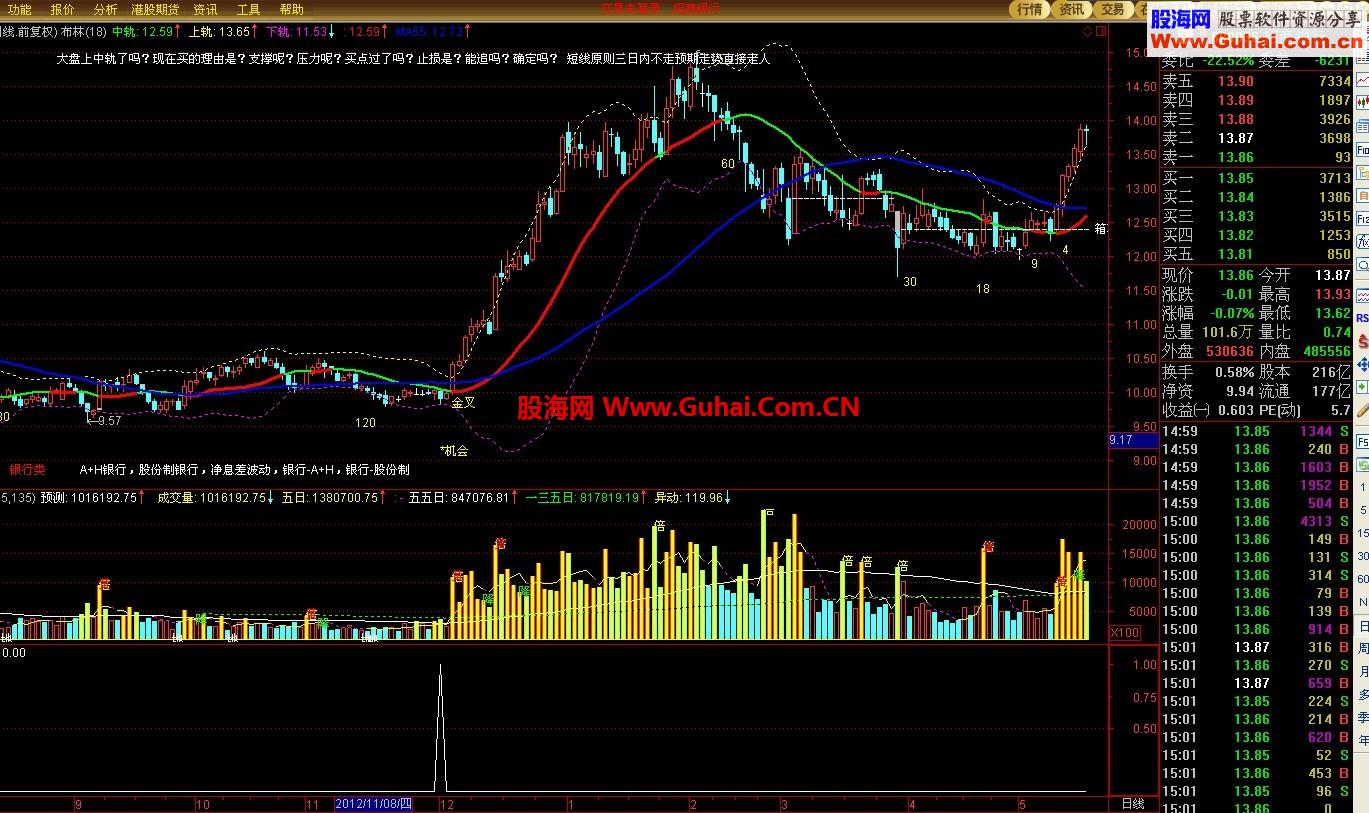1369x813 pixels.
Task: Click the 金叉 marker on the chart
Action: (x=463, y=403)
